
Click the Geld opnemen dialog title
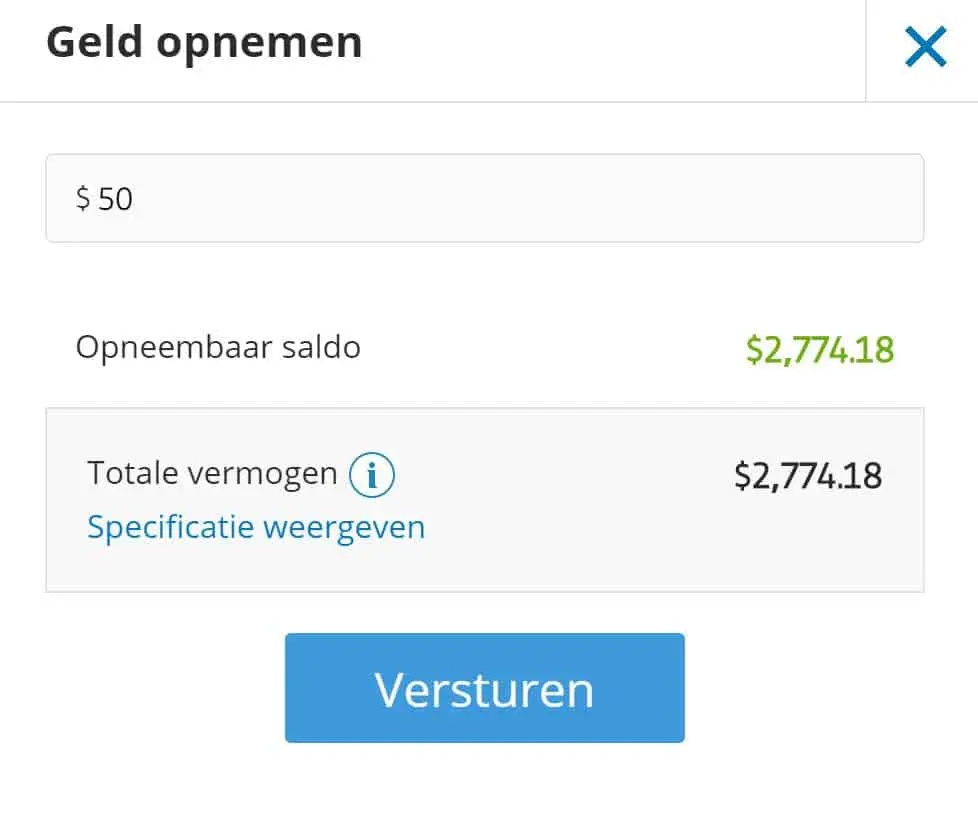[x=205, y=43]
